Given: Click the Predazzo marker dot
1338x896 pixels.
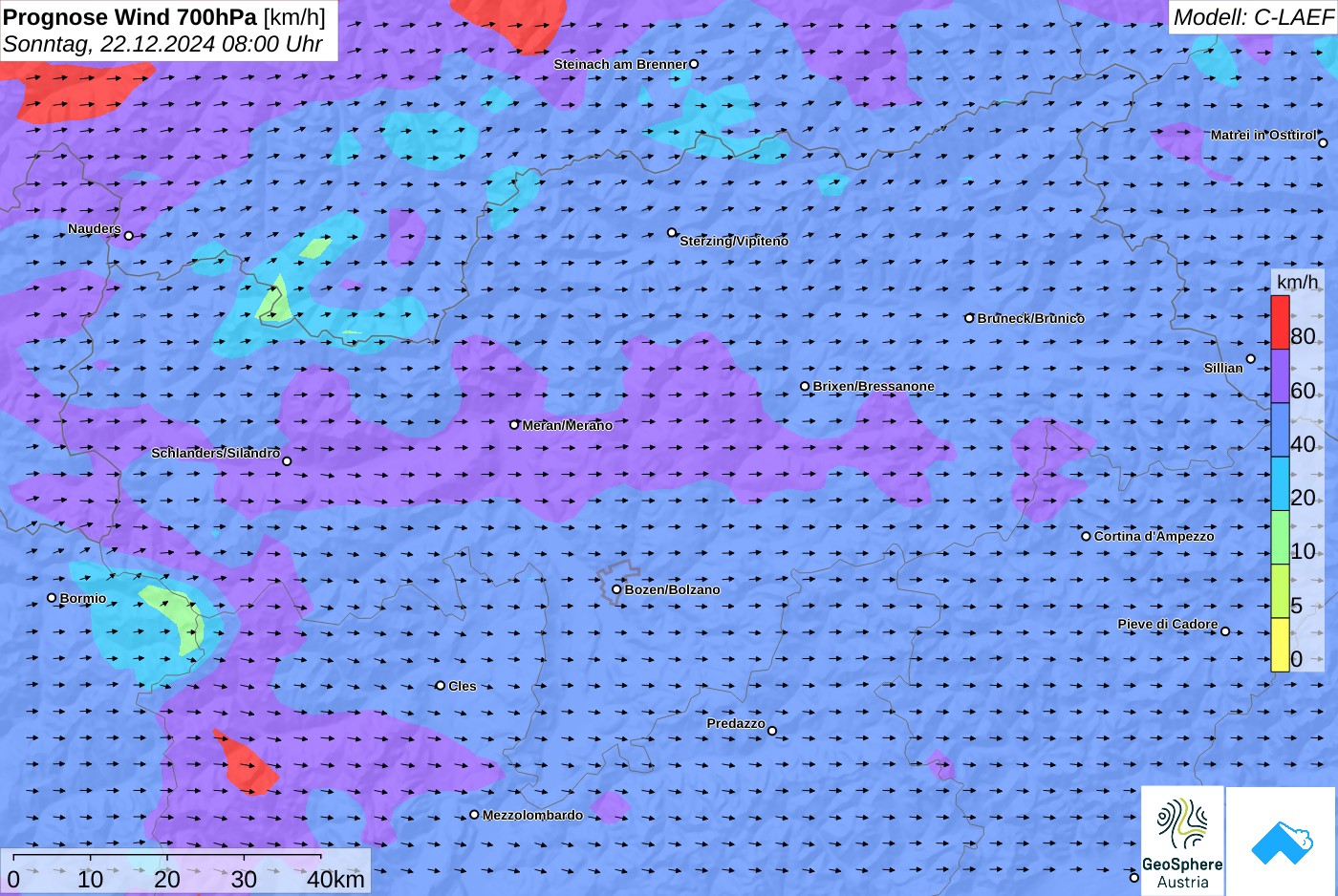Looking at the screenshot, I should [772, 731].
